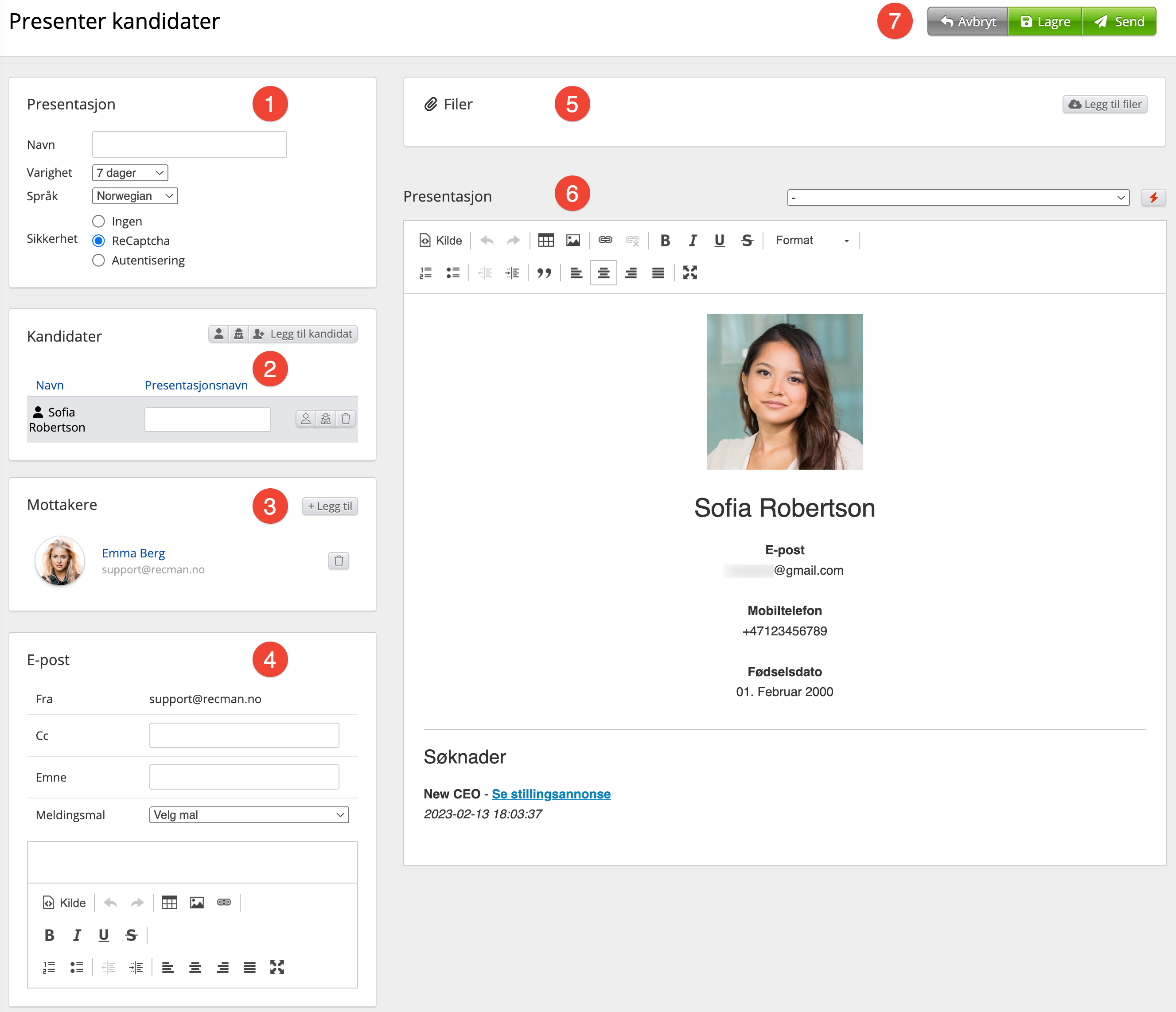
Task: Select the Ingen security option
Action: [99, 222]
